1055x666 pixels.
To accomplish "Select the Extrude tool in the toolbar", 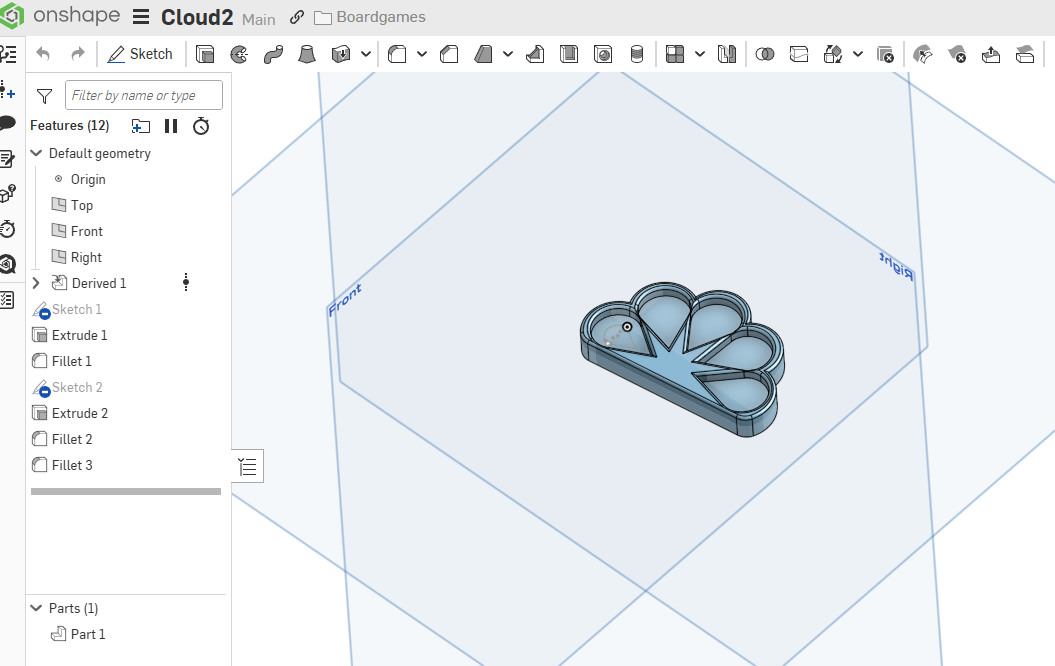I will pyautogui.click(x=205, y=54).
